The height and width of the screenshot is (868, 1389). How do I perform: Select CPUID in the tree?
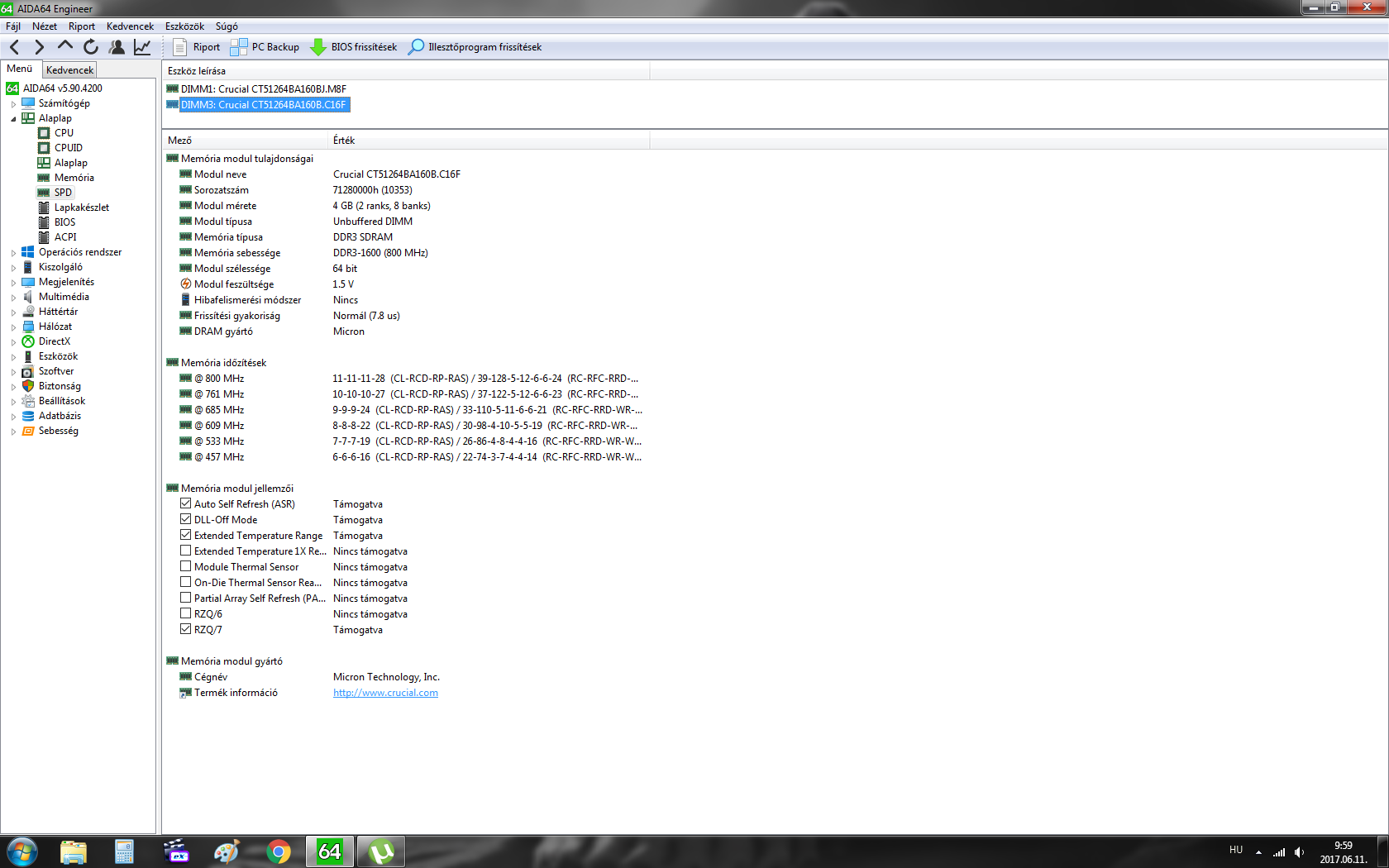click(69, 148)
